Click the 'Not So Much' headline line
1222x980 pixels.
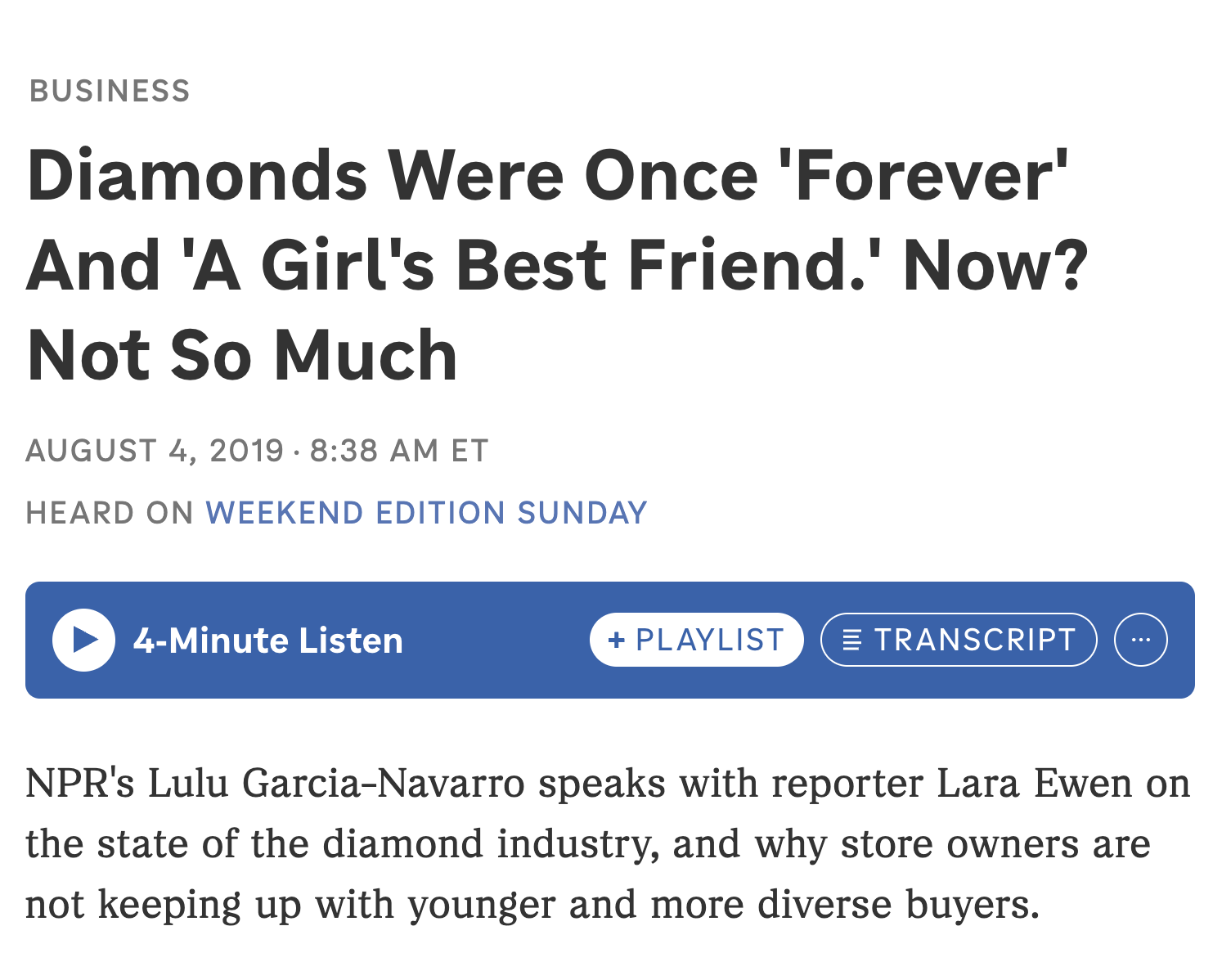pyautogui.click(x=242, y=356)
